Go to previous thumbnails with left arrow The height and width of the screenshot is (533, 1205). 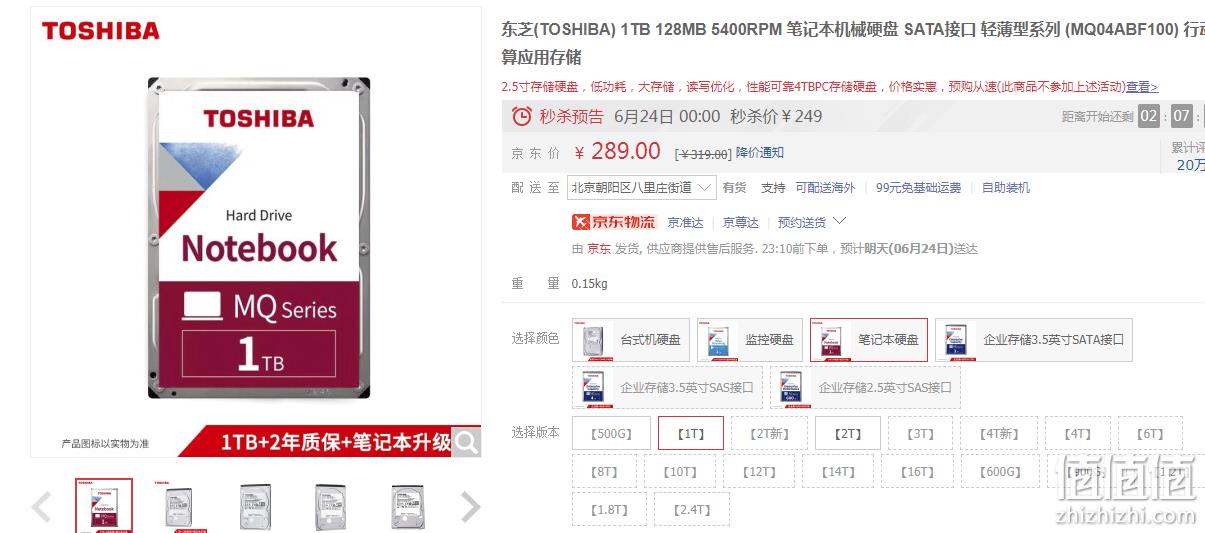coord(41,507)
